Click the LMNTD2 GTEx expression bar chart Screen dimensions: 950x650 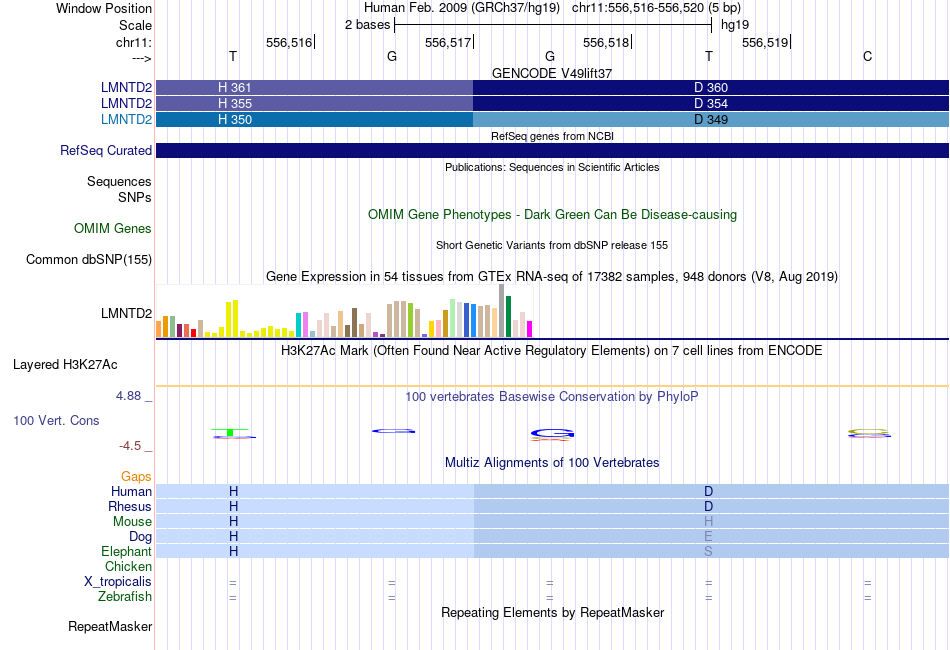pos(344,311)
